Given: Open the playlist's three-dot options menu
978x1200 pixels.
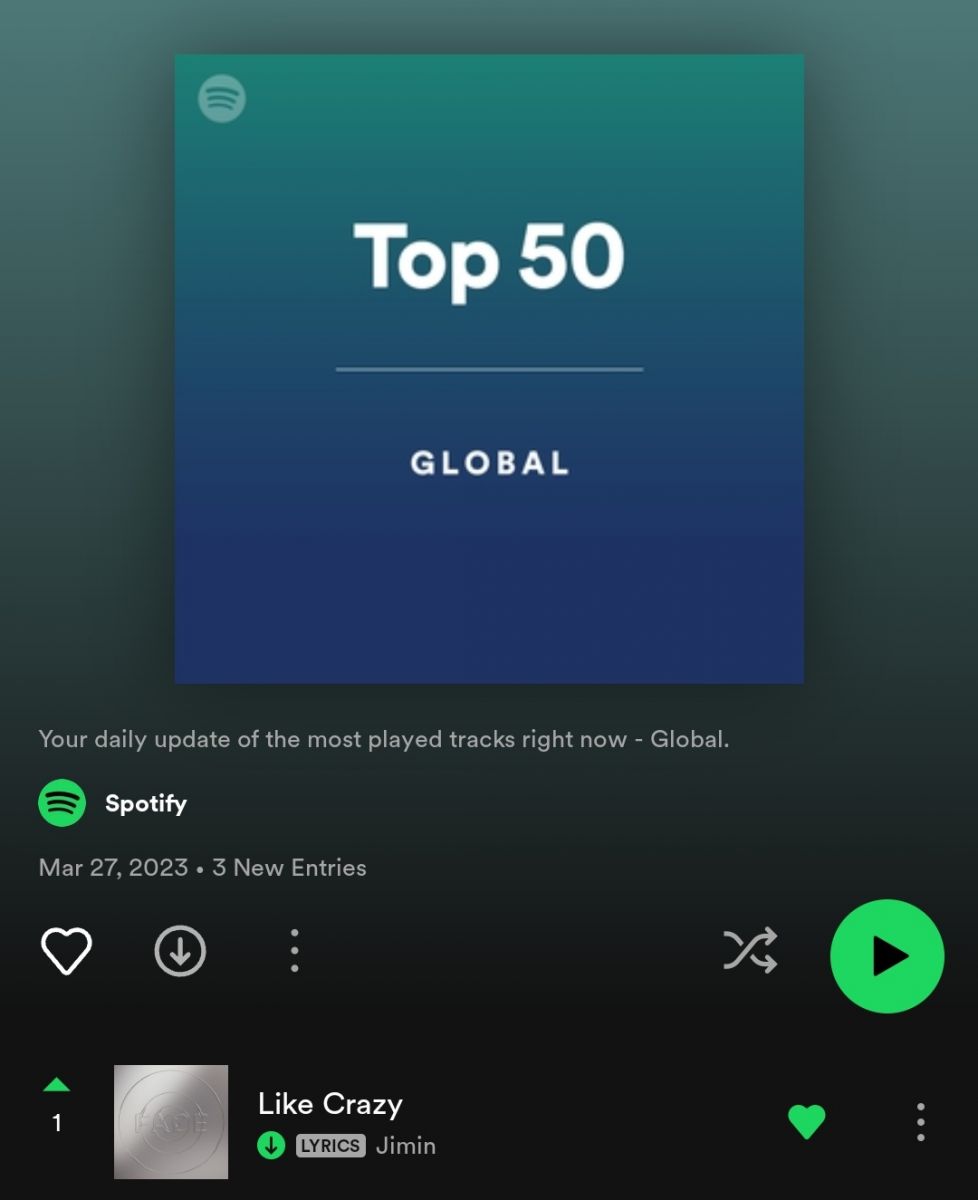Looking at the screenshot, I should click(x=294, y=951).
